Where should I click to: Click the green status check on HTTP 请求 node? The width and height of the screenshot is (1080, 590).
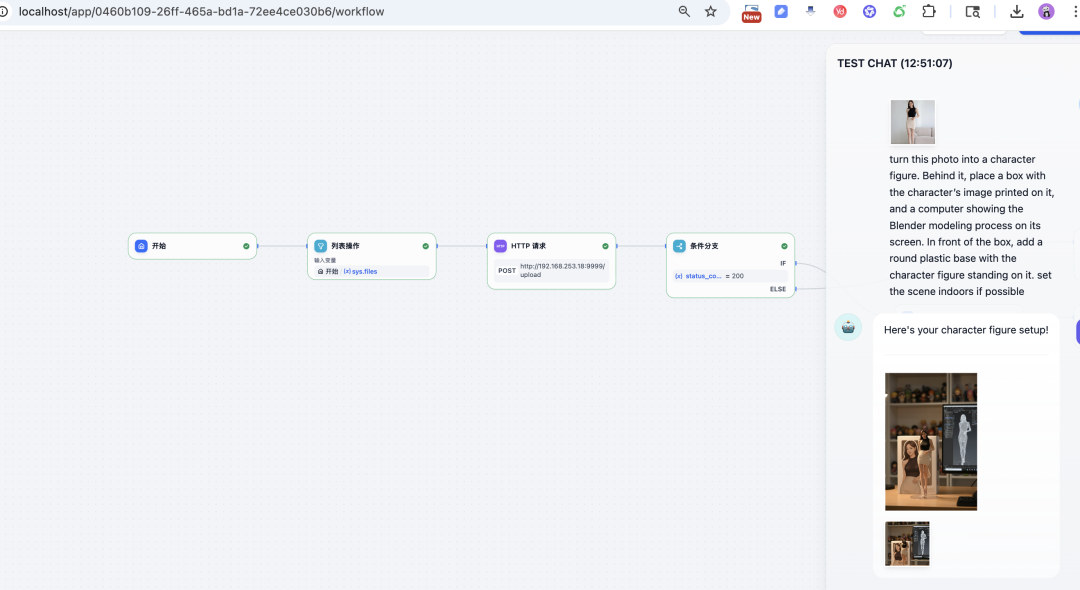pos(604,245)
